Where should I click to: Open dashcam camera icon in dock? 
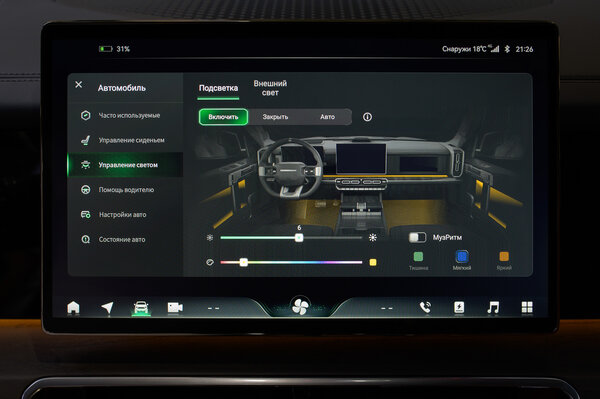coord(175,308)
